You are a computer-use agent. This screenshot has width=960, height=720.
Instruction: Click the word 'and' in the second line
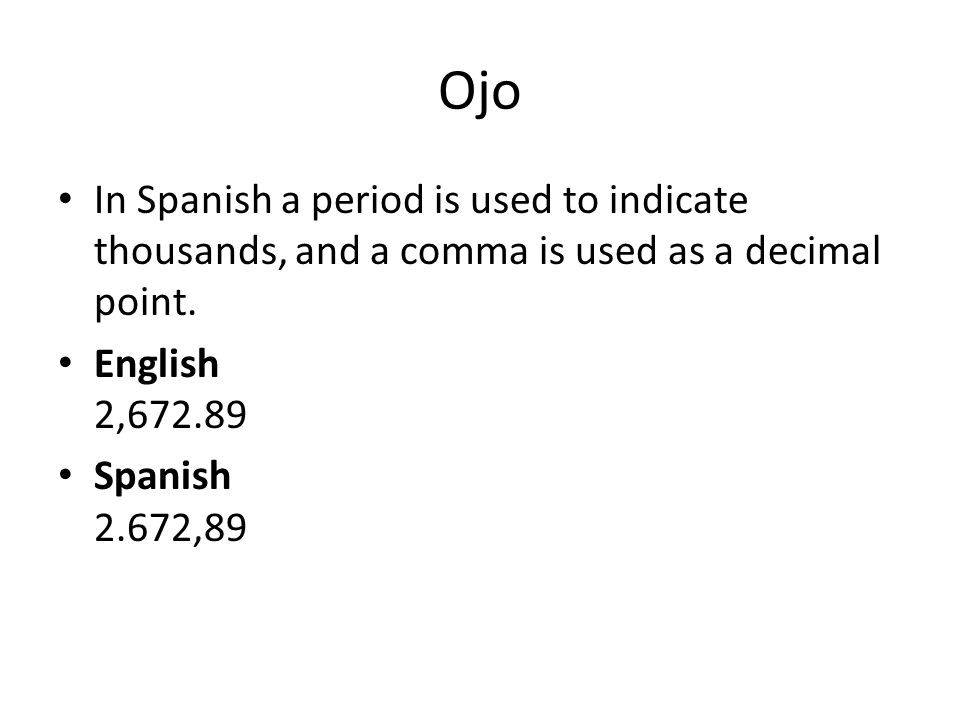[328, 251]
